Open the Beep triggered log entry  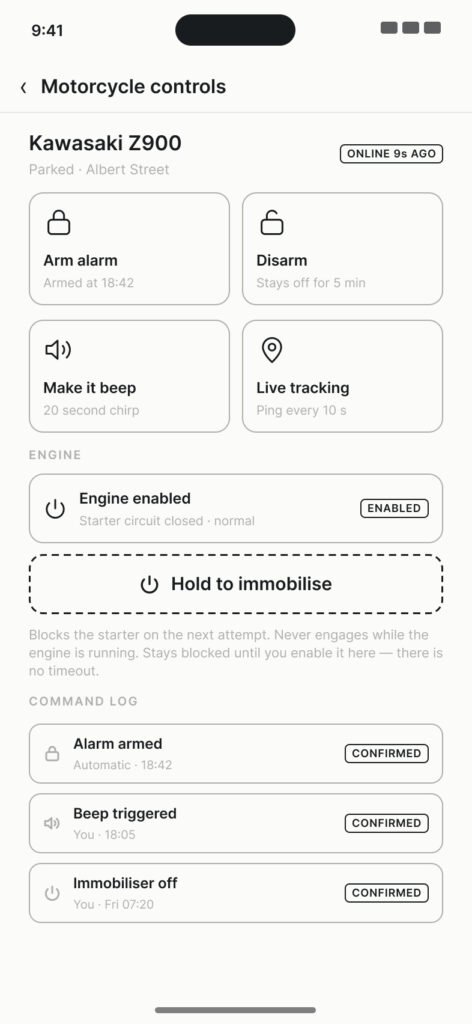click(236, 824)
